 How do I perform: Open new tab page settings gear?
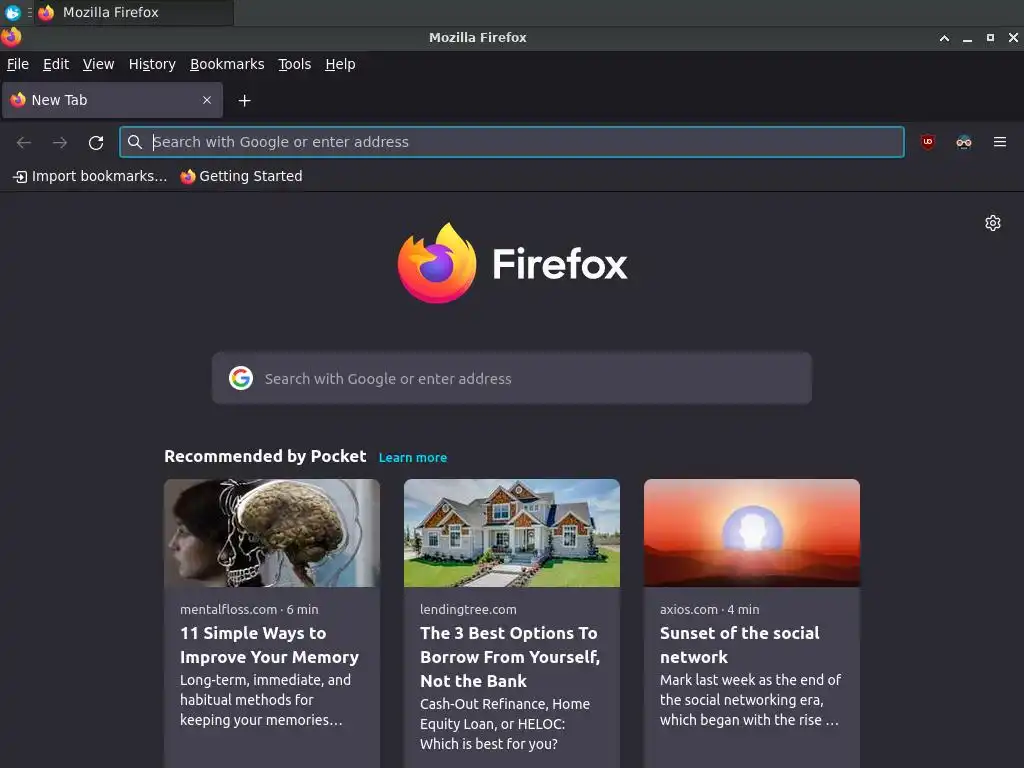993,223
